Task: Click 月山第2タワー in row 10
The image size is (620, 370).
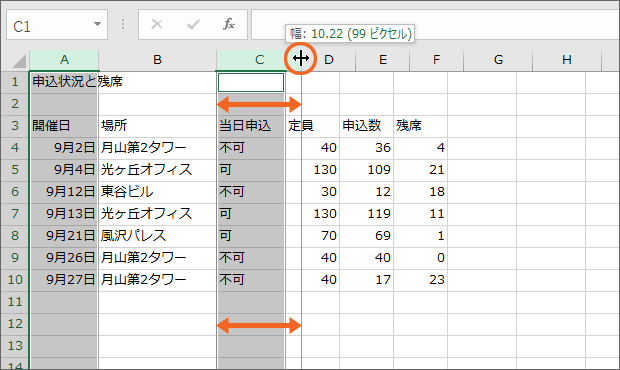Action: pos(157,280)
